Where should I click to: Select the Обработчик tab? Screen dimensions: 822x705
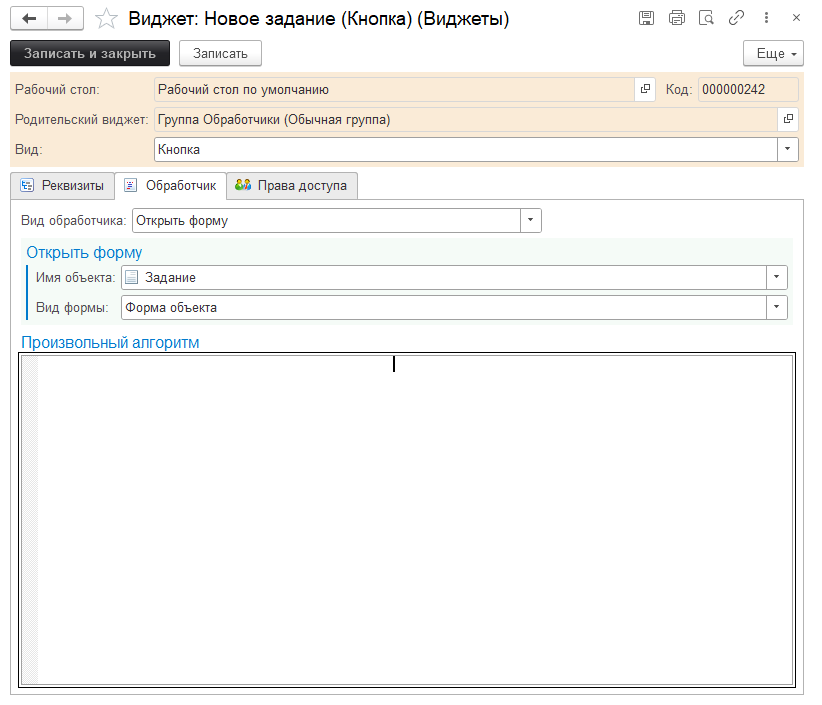170,186
